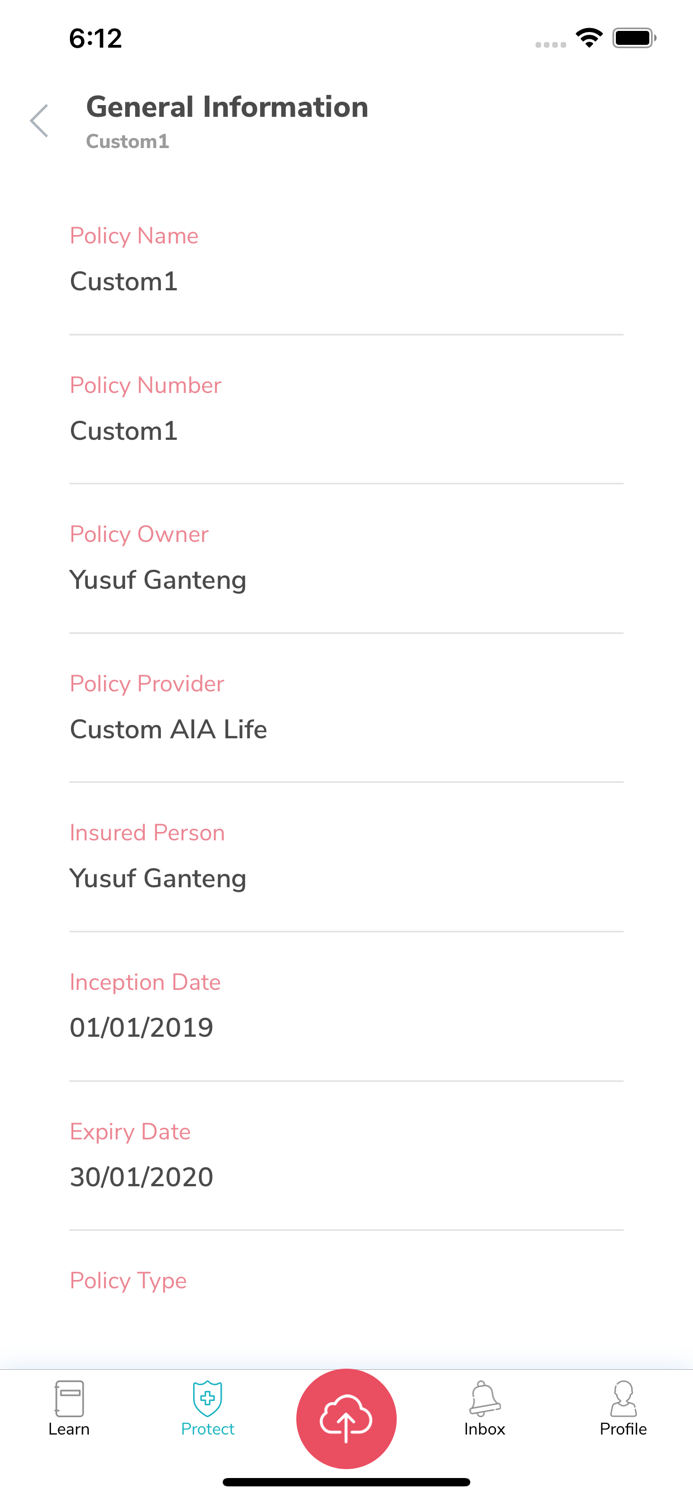Open the Inbox bell icon
693x1500 pixels.
[485, 1398]
